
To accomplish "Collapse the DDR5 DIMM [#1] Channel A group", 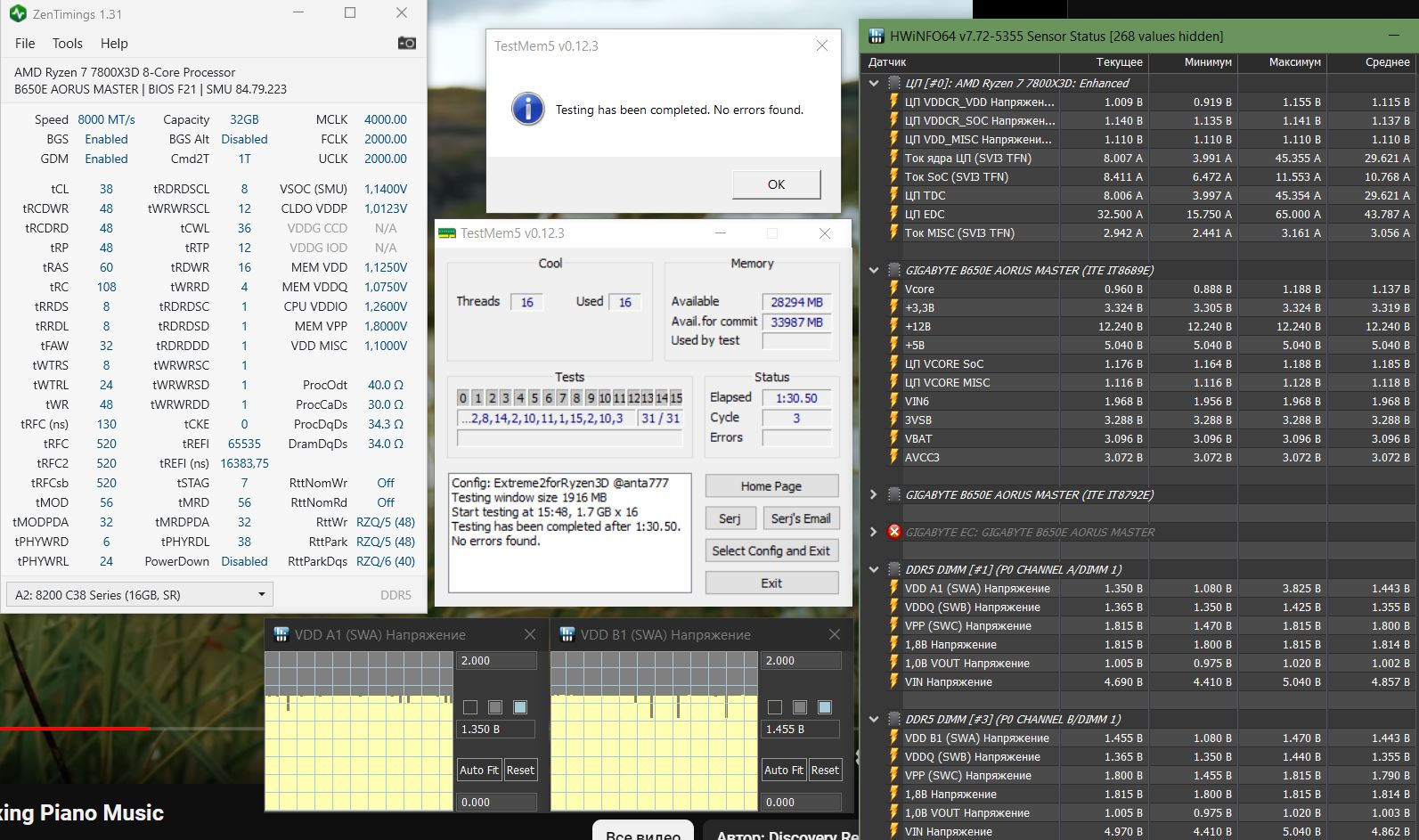I will coord(874,569).
